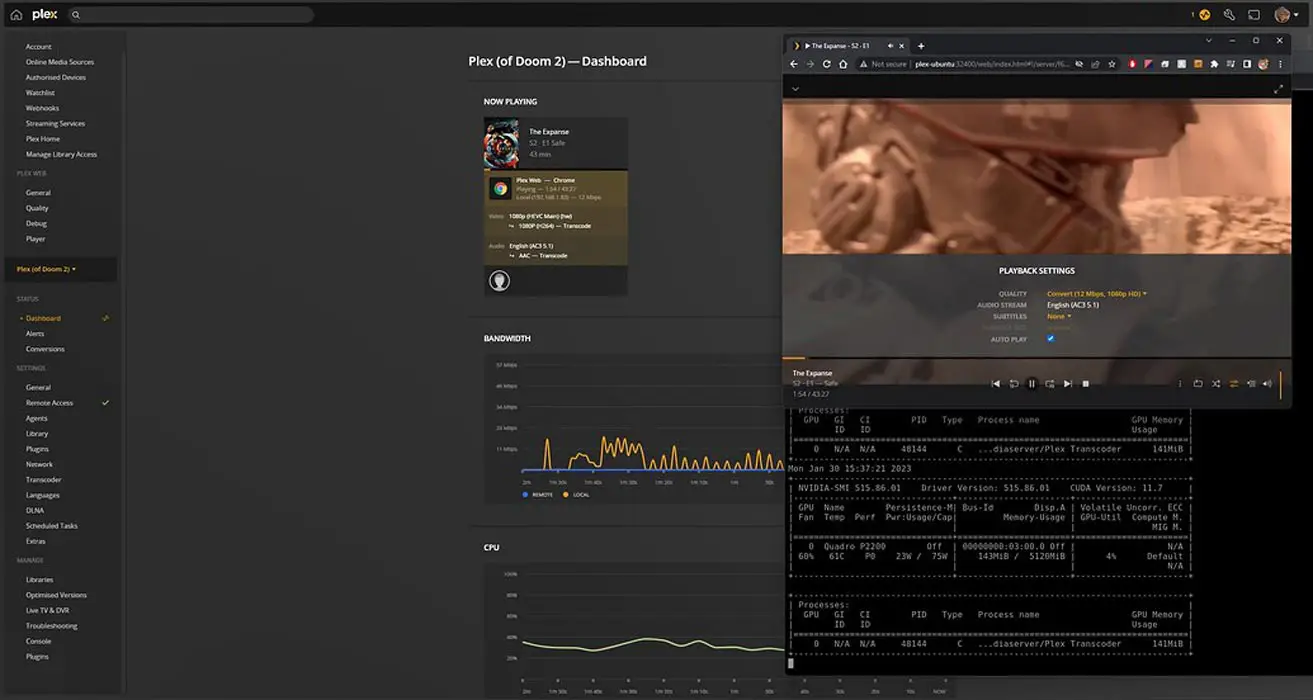Viewport: 1313px width, 700px height.
Task: Toggle the Local legend in Bandwidth chart
Action: coord(576,495)
